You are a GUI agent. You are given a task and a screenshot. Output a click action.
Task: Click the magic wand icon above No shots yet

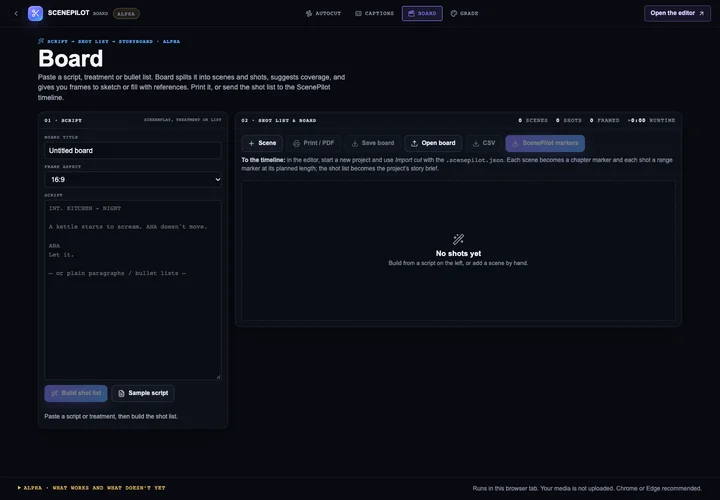(458, 239)
